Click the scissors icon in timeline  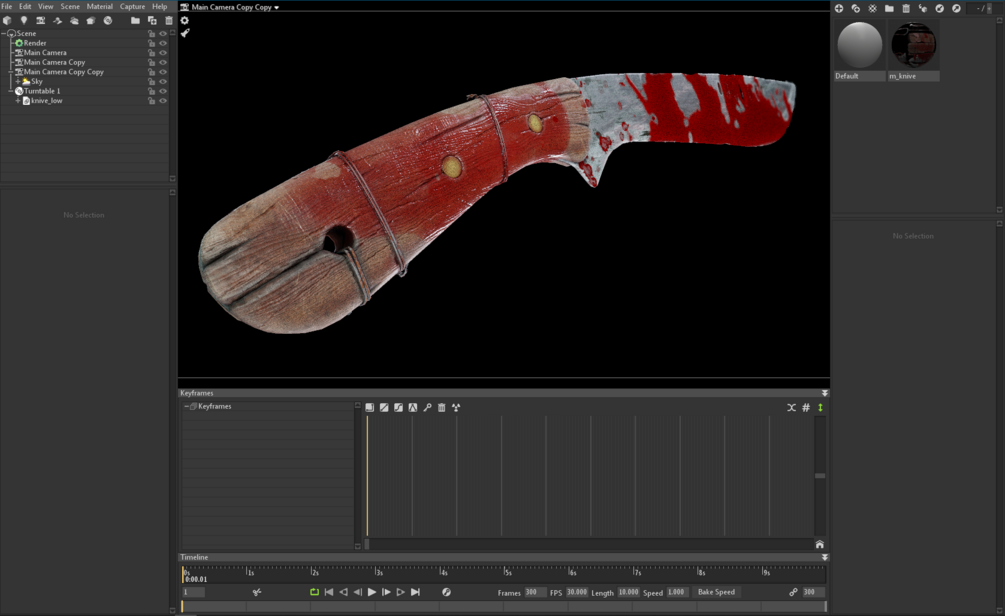257,592
